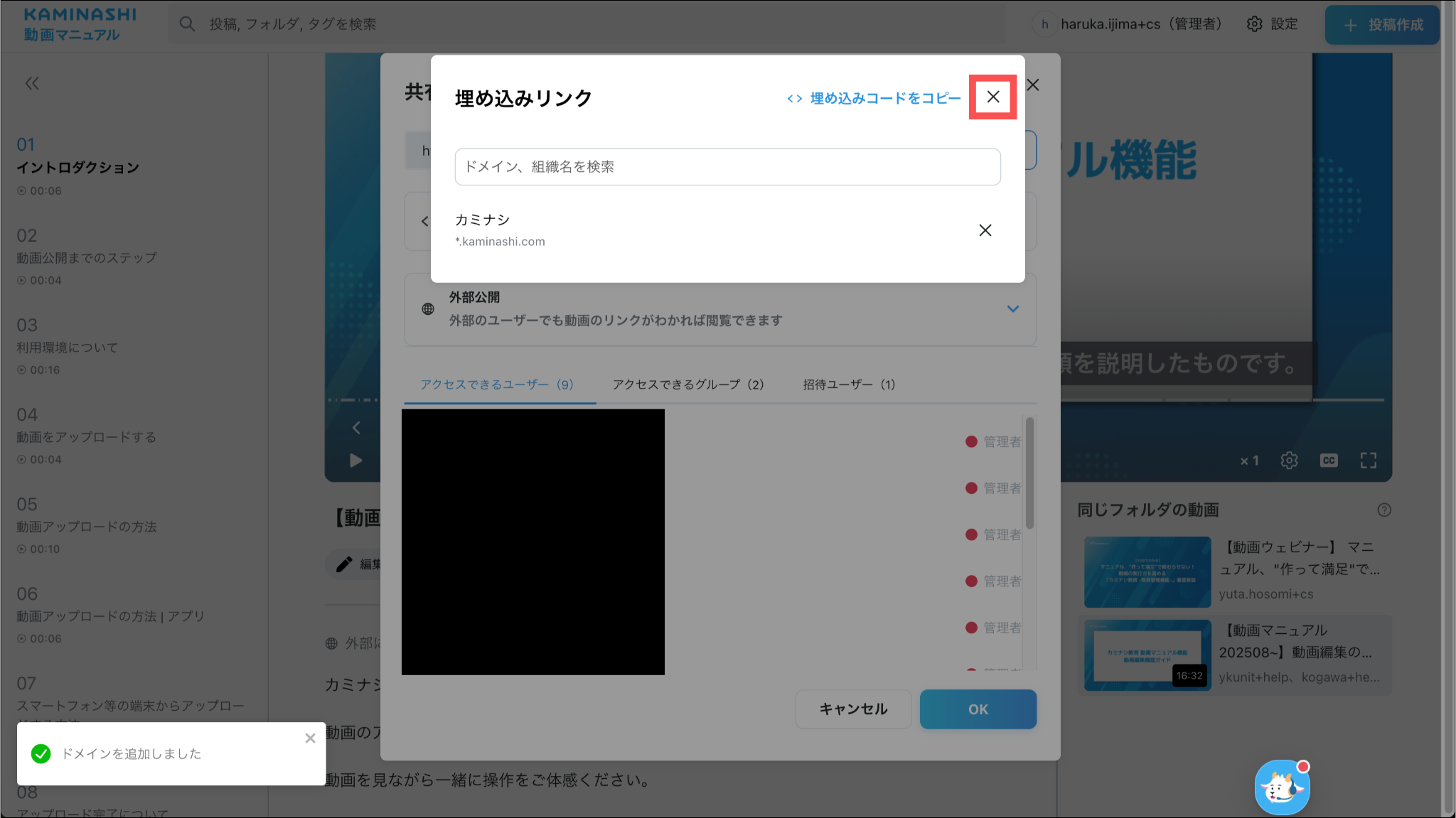
Task: Dismiss the domain added notification toast
Action: 310,738
